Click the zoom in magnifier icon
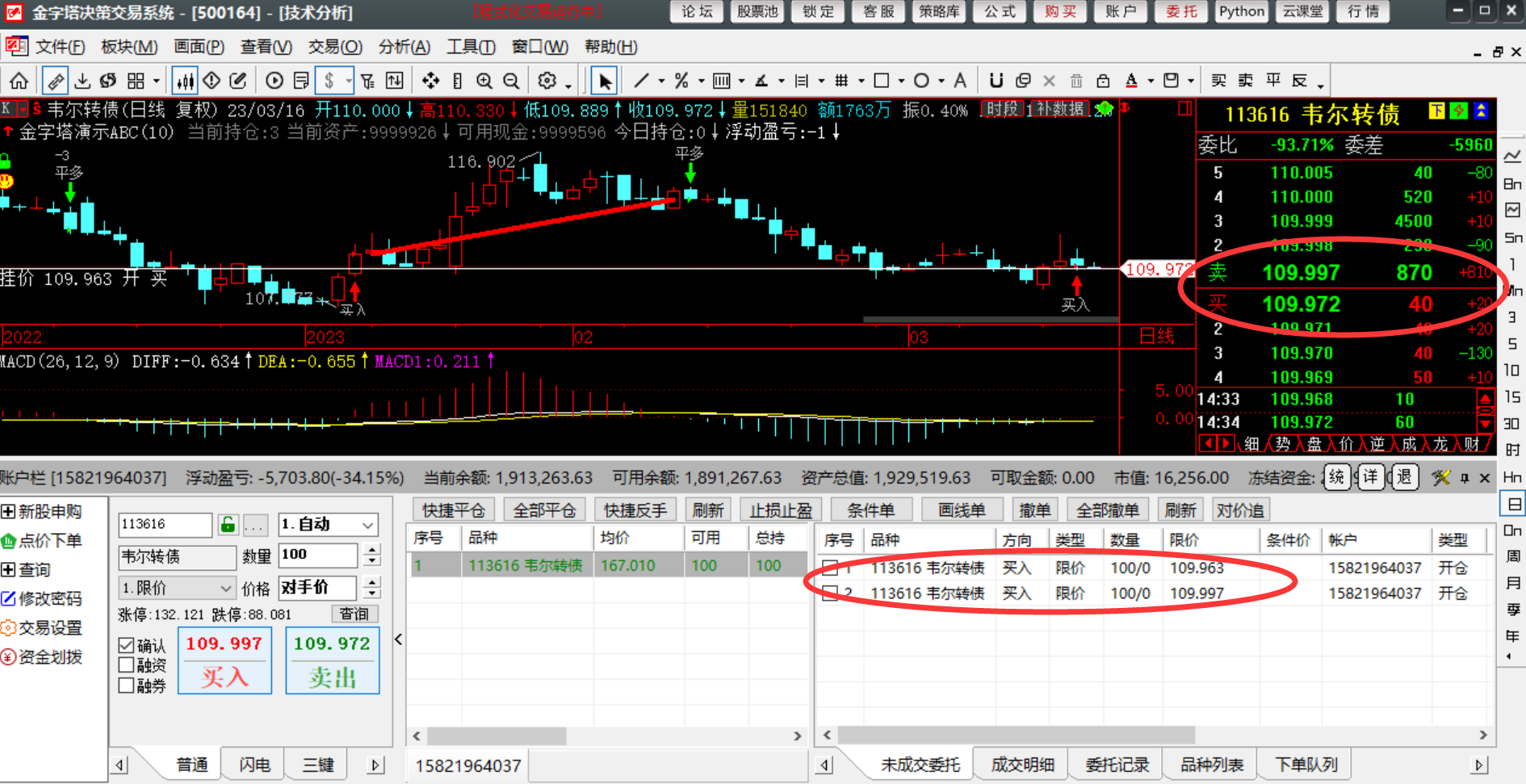The width and height of the screenshot is (1526, 784). 484,81
